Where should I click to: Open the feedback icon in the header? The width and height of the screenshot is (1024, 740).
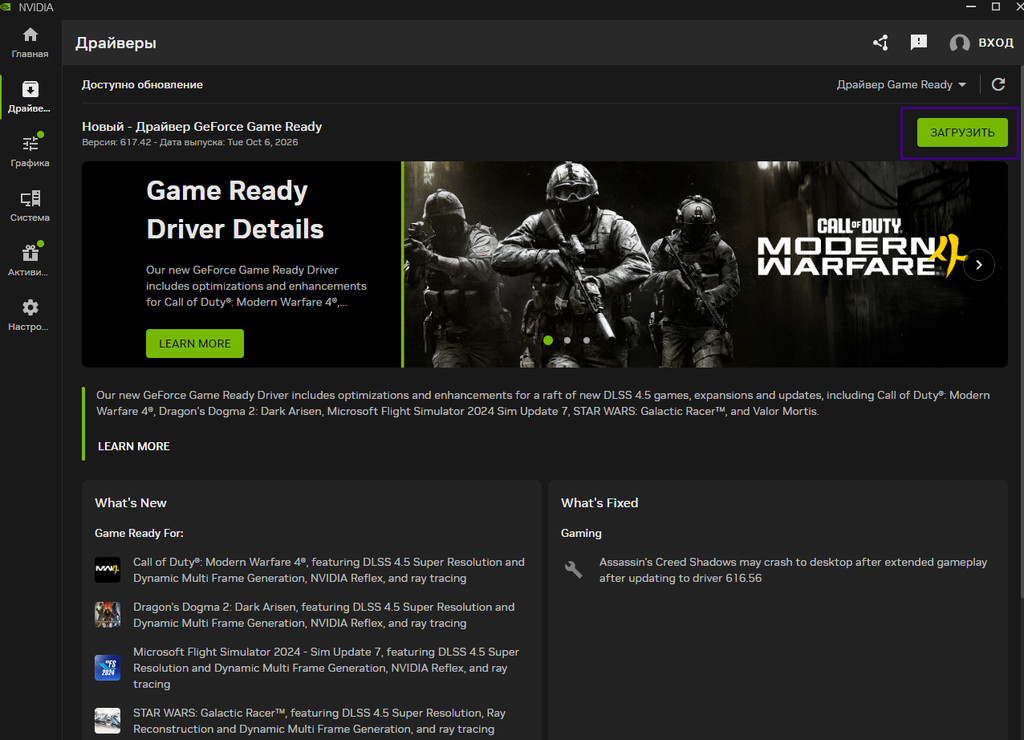point(919,43)
